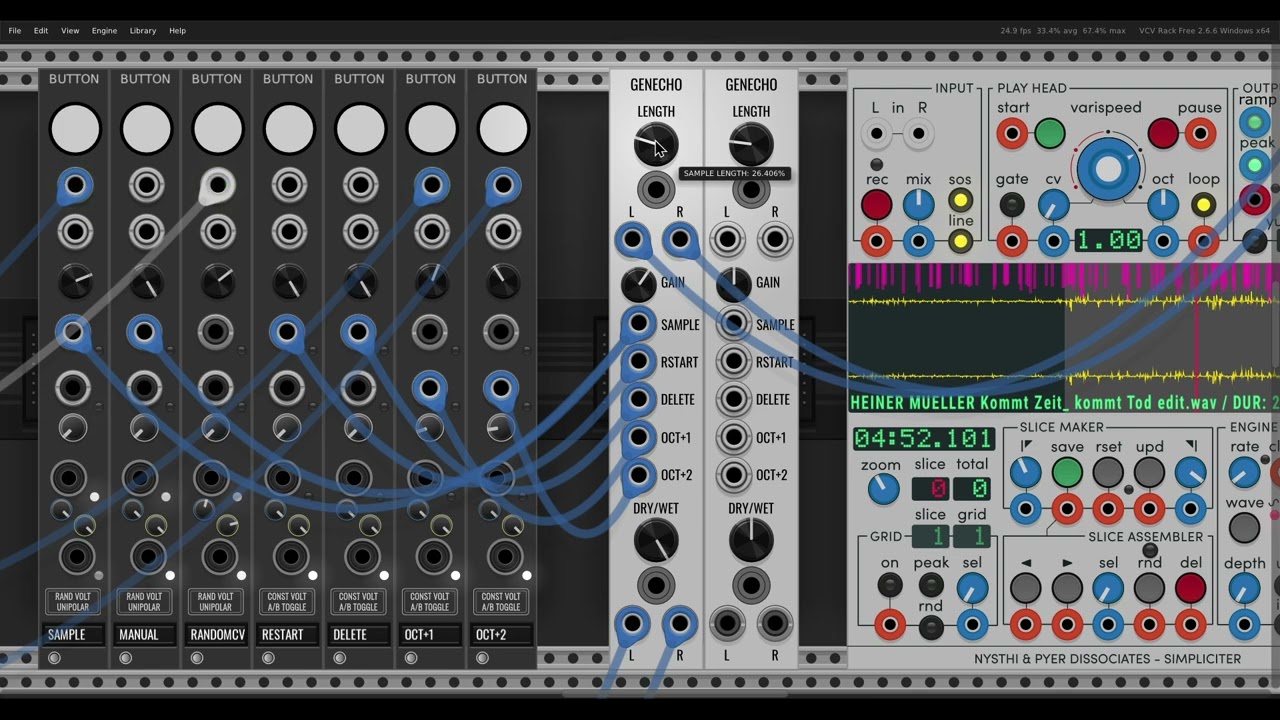This screenshot has width=1280, height=720.
Task: Click the DELETE input jack on right GENECHO
Action: tap(734, 400)
